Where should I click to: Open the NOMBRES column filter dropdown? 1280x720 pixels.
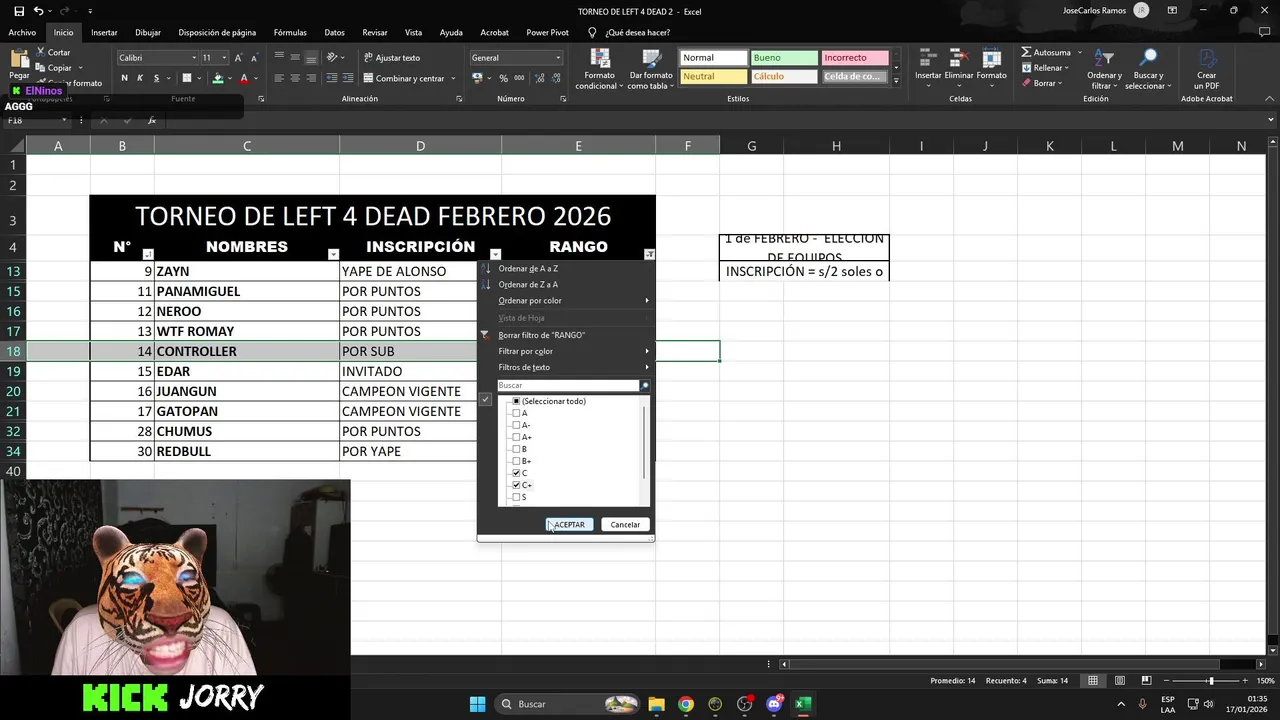point(333,254)
